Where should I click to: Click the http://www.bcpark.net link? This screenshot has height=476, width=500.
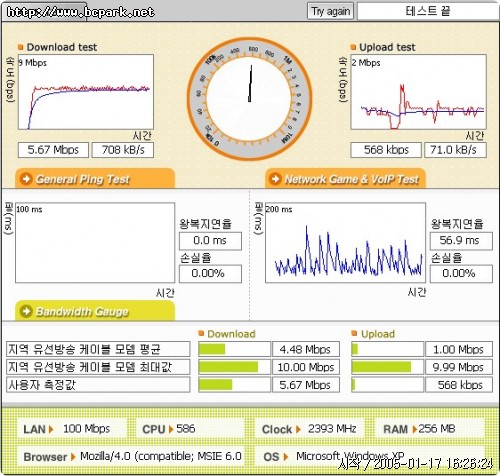point(80,12)
